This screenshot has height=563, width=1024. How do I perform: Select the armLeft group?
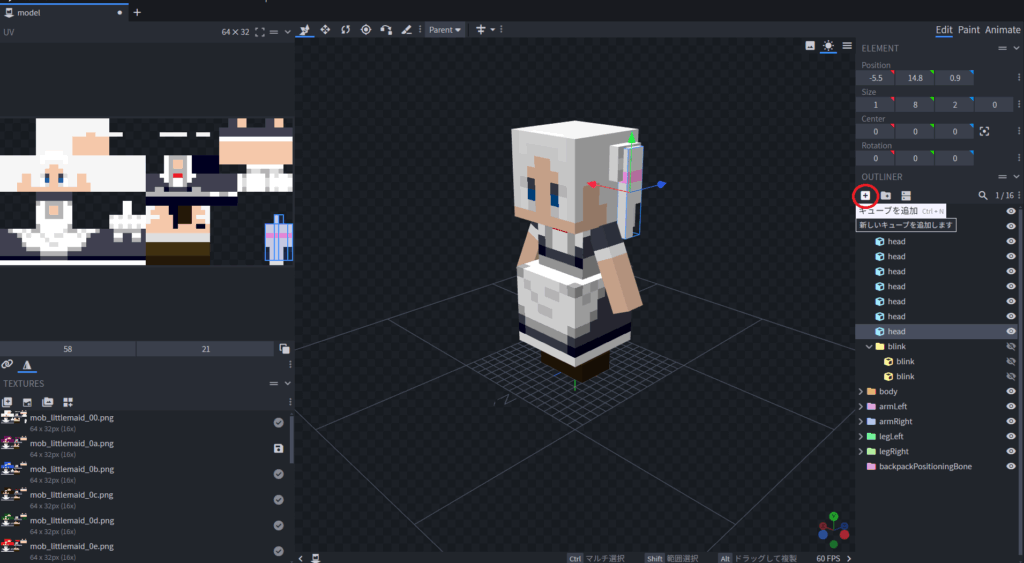[x=892, y=407]
